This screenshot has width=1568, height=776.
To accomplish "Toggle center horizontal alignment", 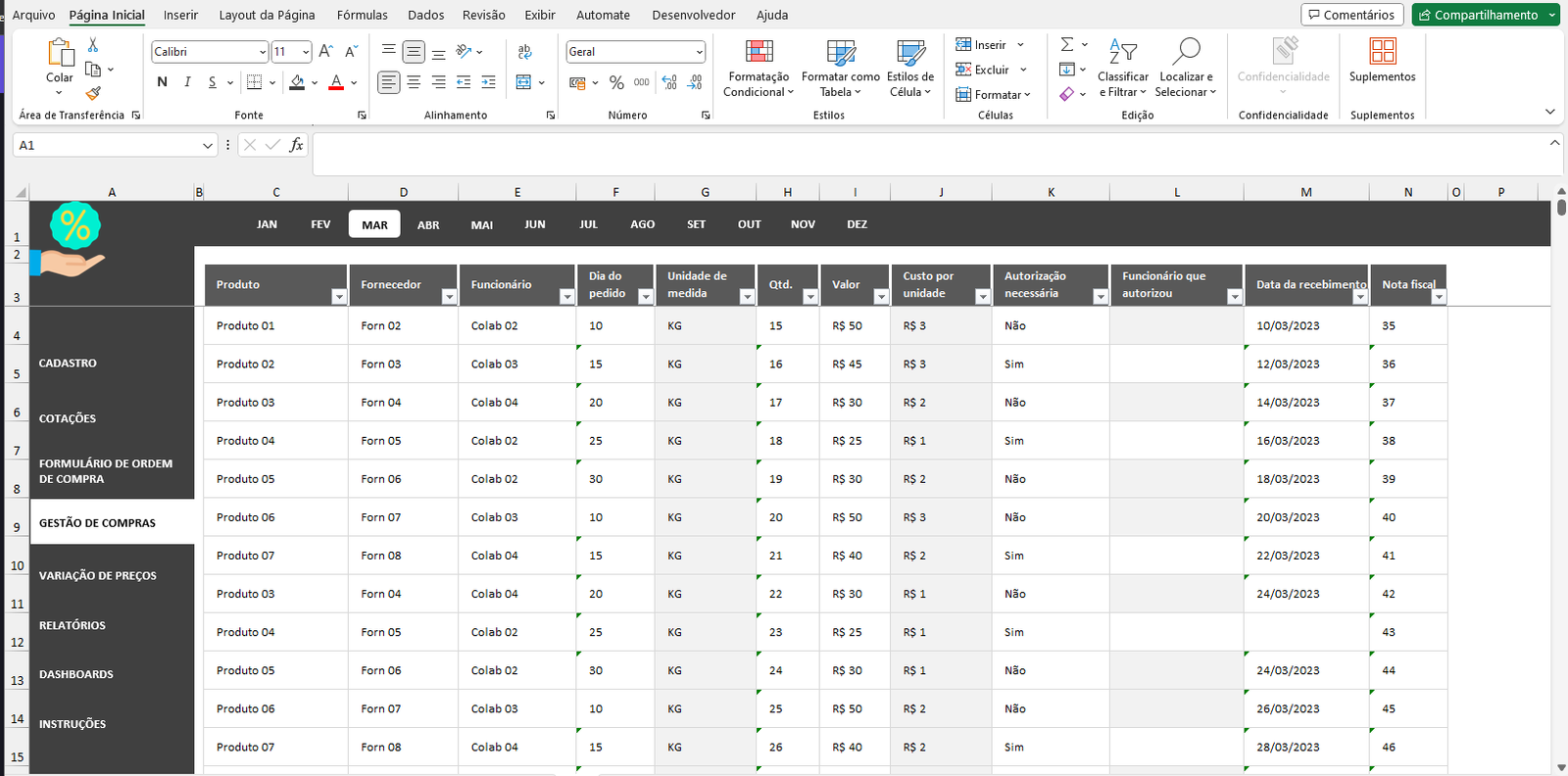I will [414, 82].
